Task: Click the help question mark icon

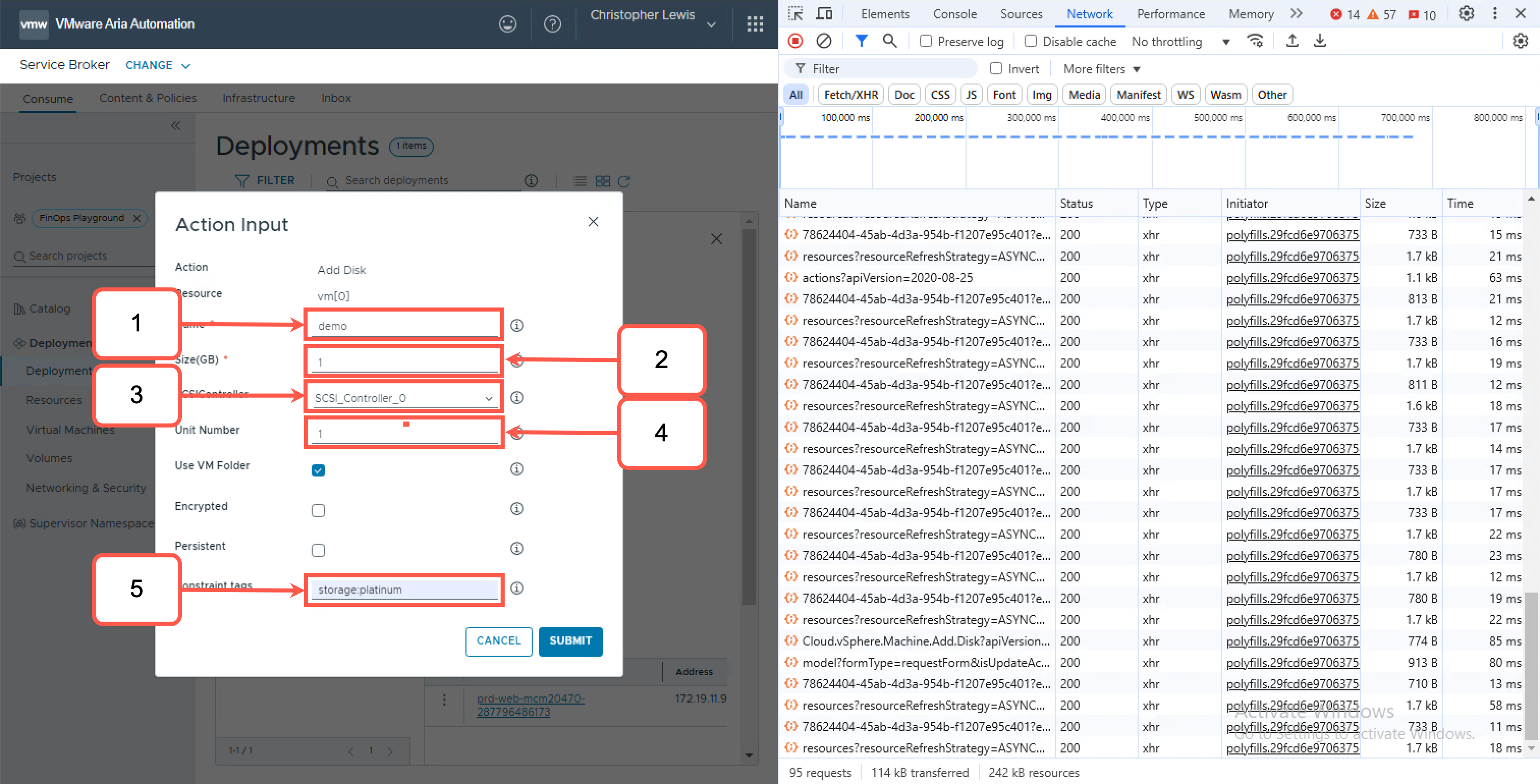Action: [552, 24]
